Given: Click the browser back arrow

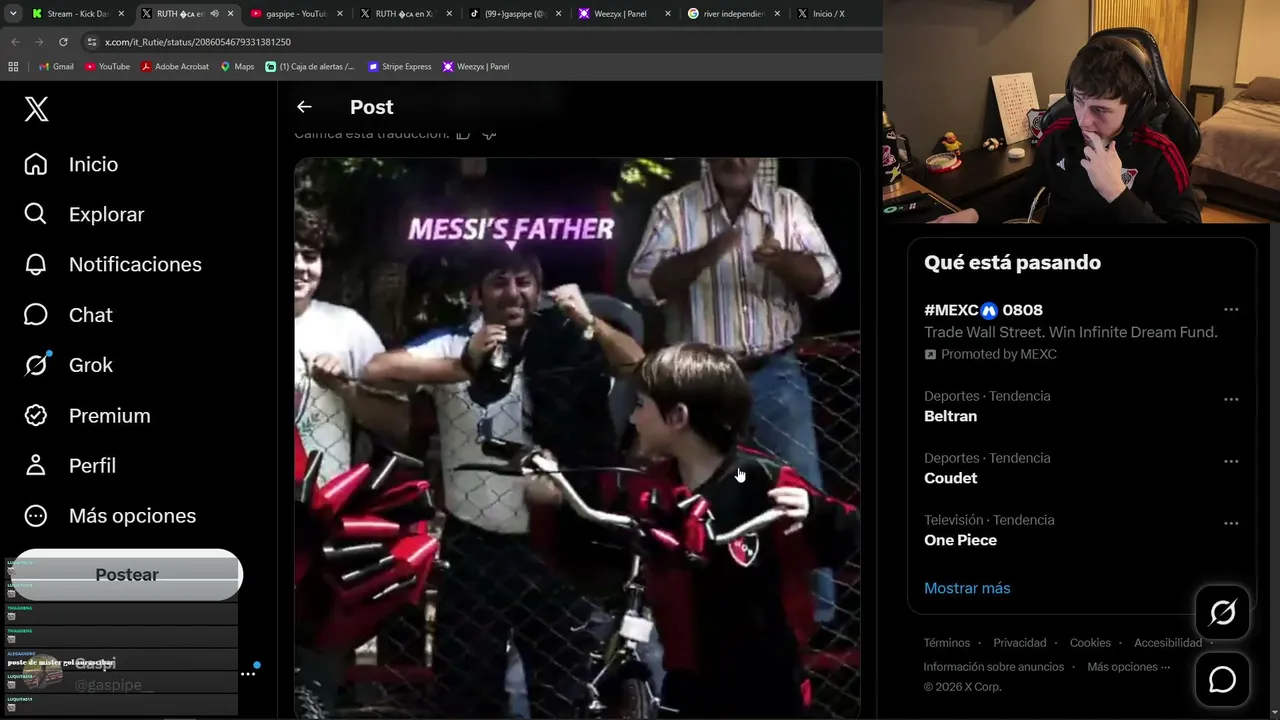Looking at the screenshot, I should 15,42.
